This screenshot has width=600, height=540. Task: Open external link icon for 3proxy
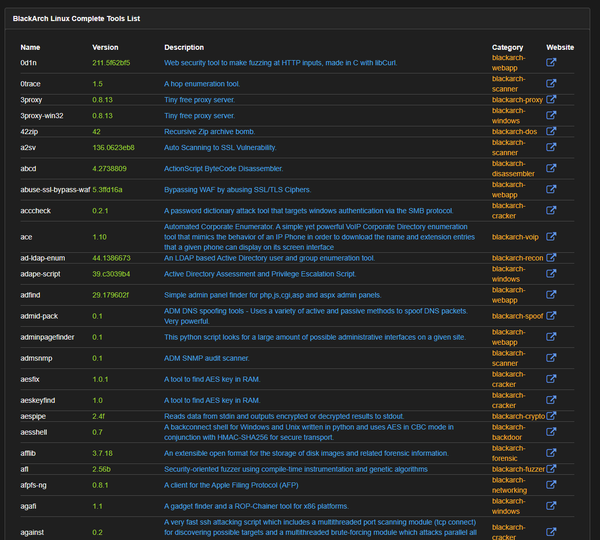[551, 100]
